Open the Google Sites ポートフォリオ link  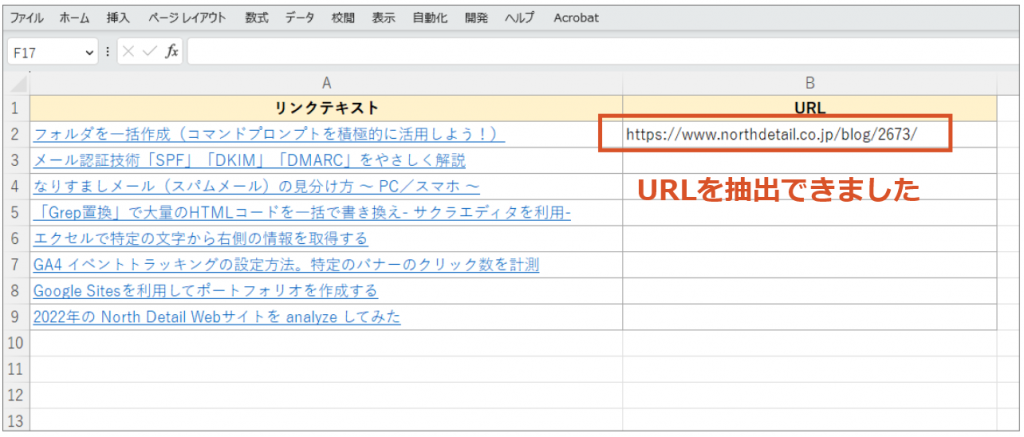coord(205,291)
